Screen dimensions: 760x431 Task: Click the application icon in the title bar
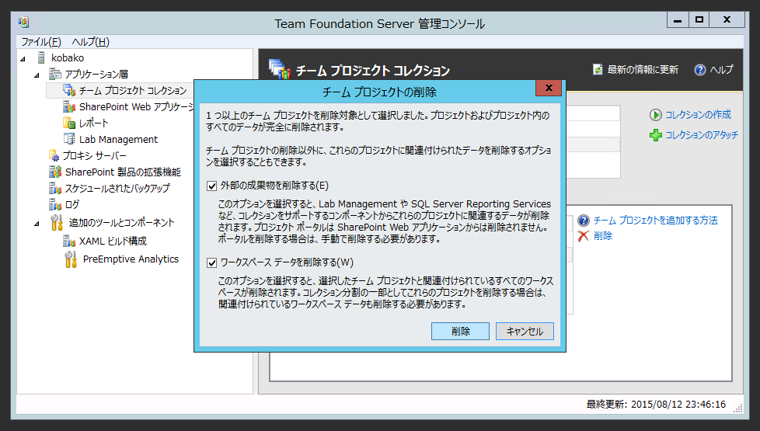click(x=24, y=22)
